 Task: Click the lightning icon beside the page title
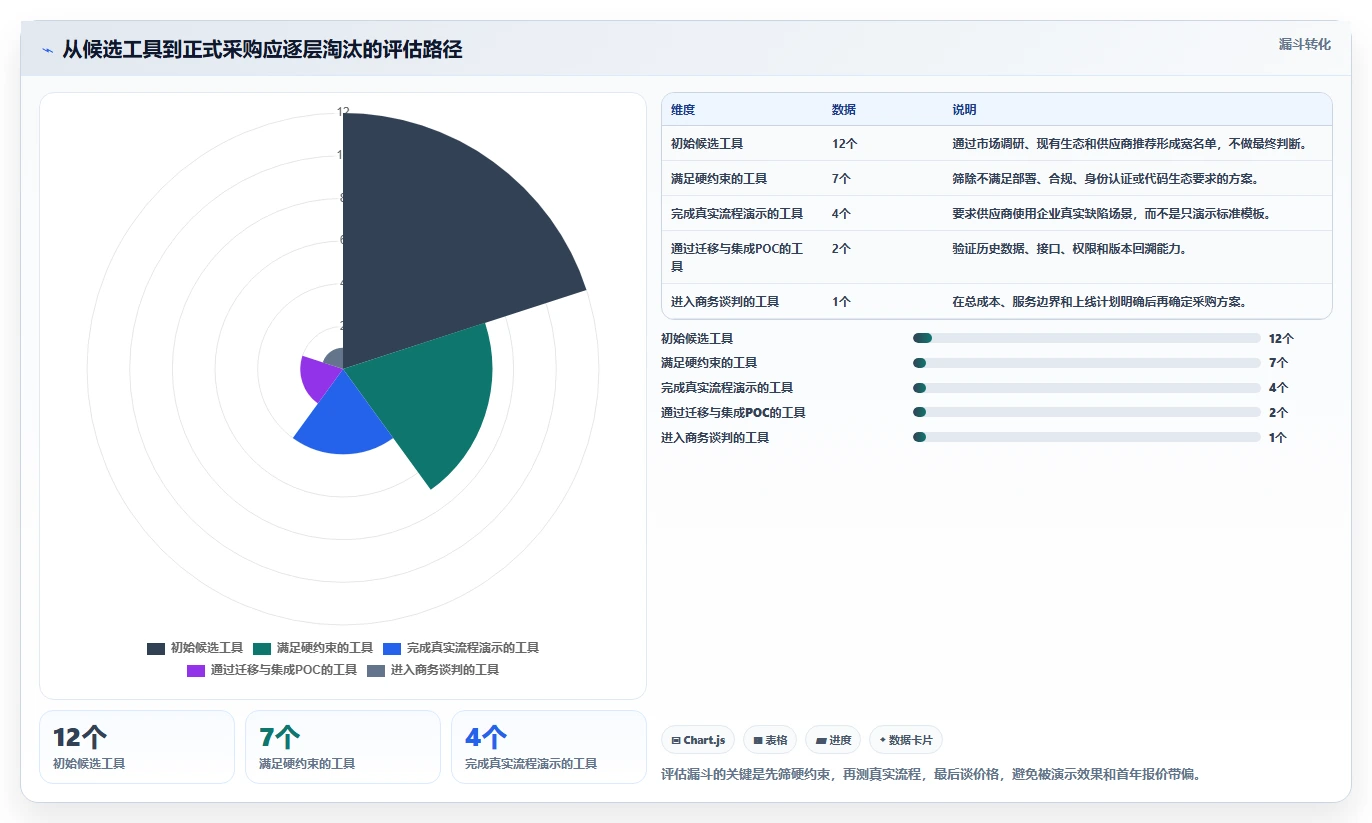pos(47,50)
